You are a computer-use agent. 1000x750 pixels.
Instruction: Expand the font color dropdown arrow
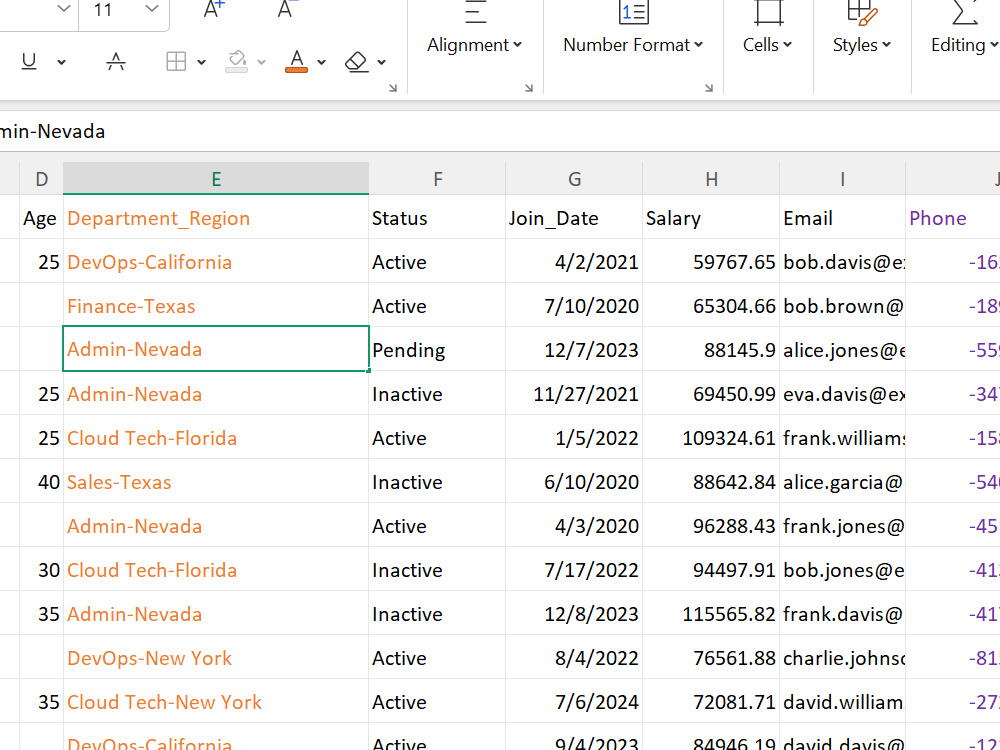[321, 62]
